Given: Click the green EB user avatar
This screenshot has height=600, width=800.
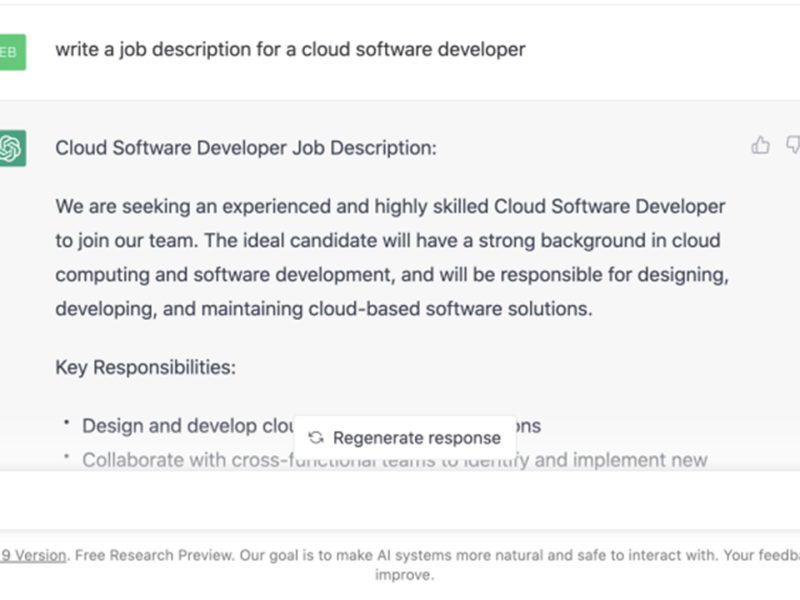Looking at the screenshot, I should (x=12, y=52).
